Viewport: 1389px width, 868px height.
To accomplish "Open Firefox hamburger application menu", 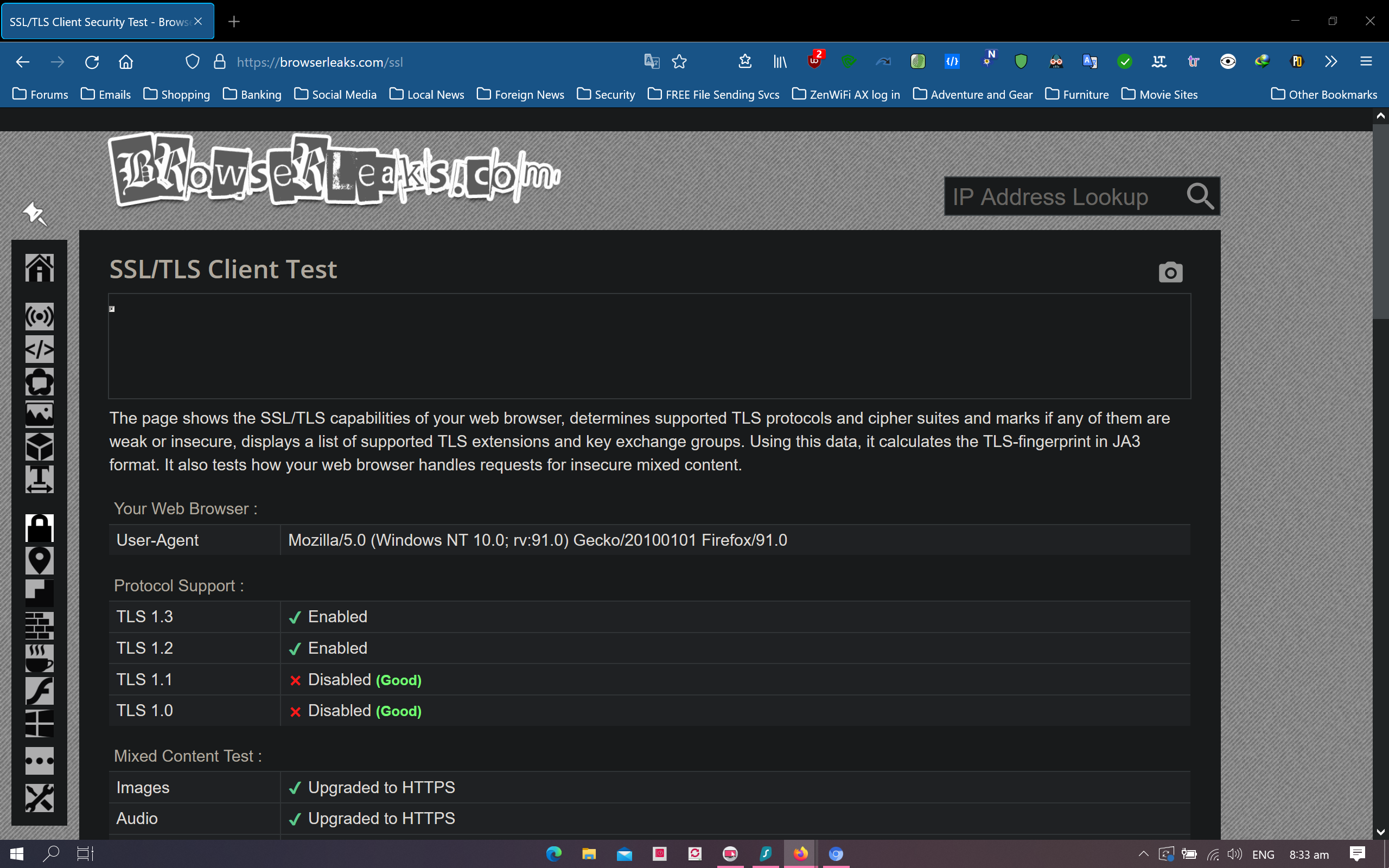I will (x=1366, y=61).
